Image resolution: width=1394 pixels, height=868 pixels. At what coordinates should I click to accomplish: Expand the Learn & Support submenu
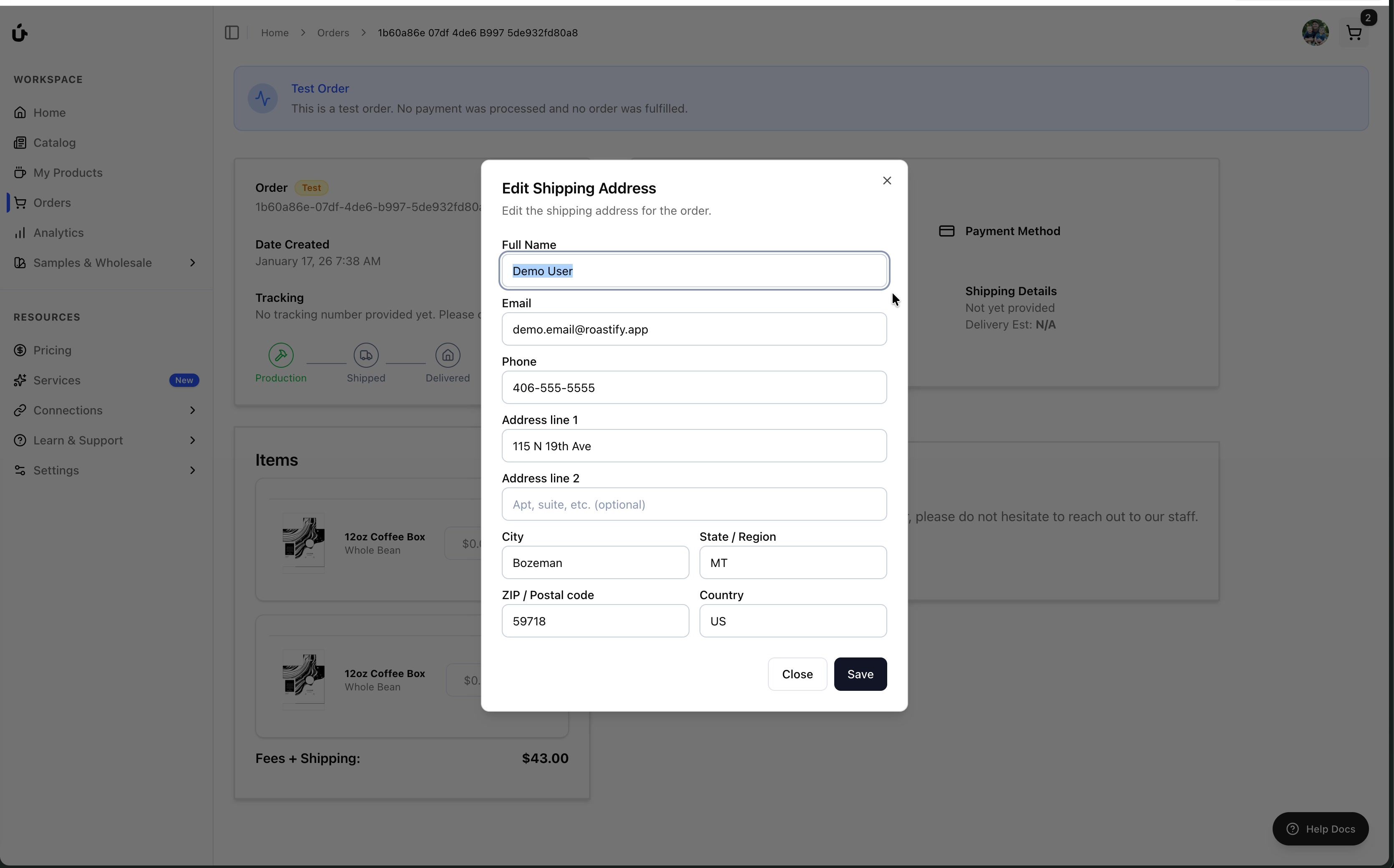click(192, 440)
